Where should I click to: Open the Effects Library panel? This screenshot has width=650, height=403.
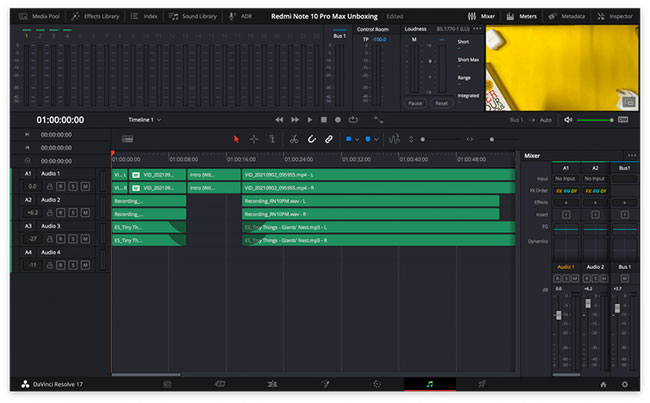coord(95,17)
